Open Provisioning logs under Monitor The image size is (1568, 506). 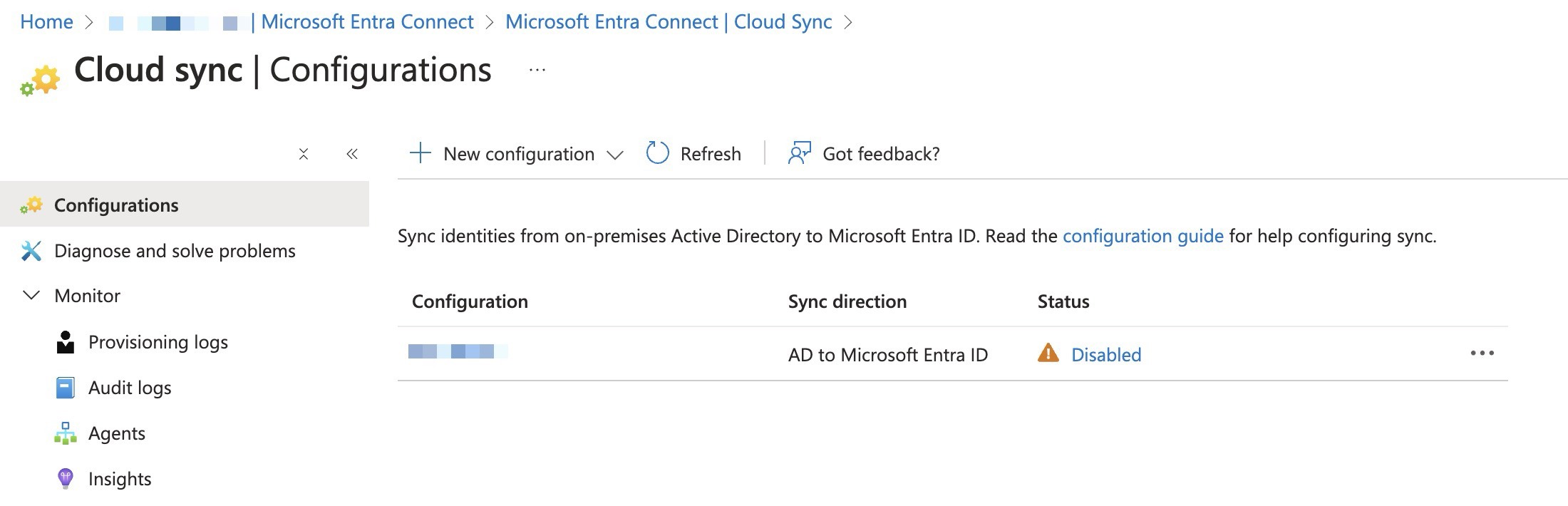[158, 342]
